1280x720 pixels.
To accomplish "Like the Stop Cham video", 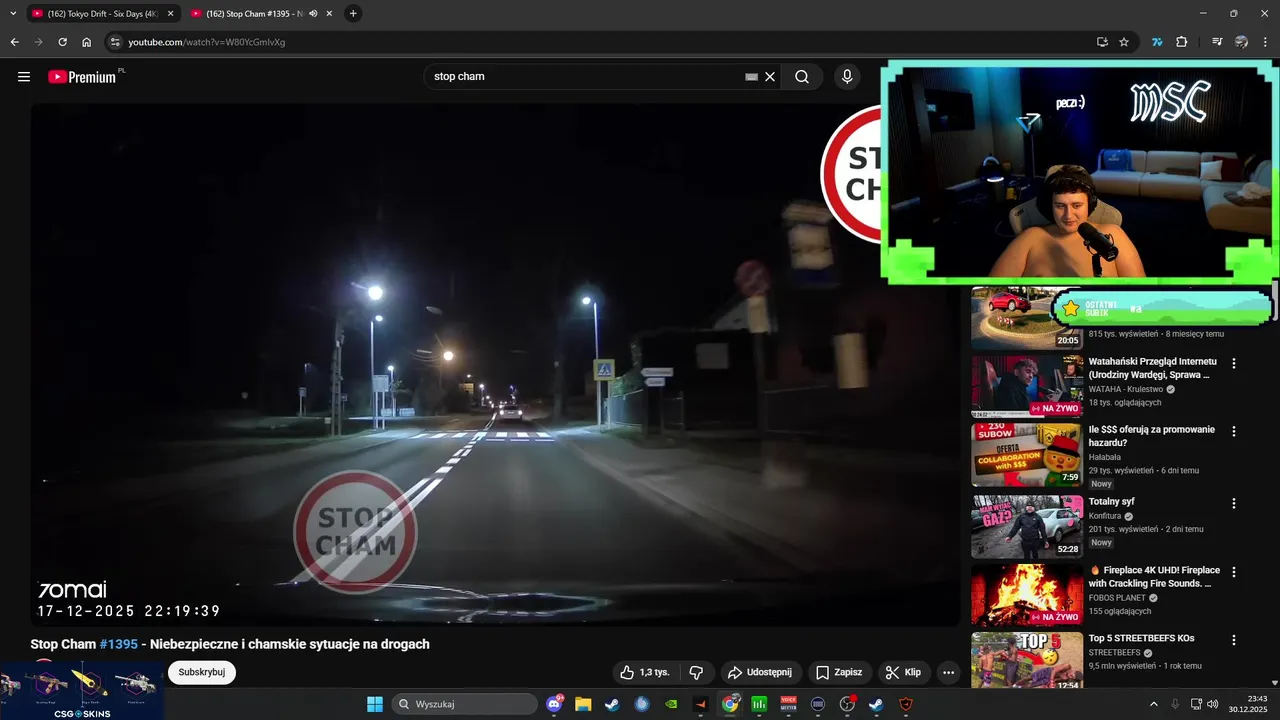I will pos(644,672).
